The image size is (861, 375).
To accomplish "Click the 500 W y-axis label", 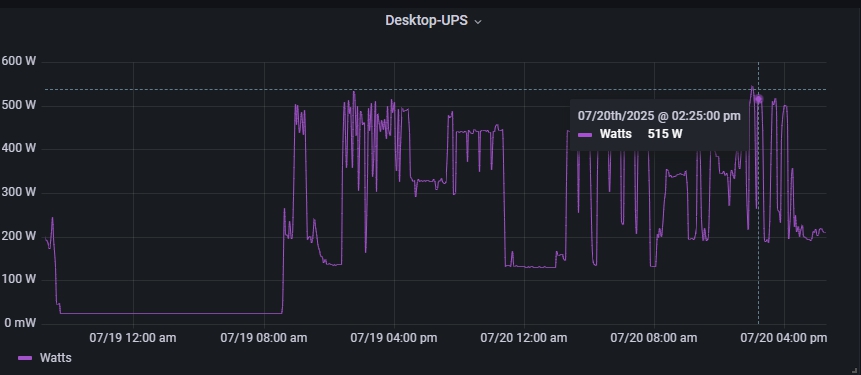I will click(18, 105).
